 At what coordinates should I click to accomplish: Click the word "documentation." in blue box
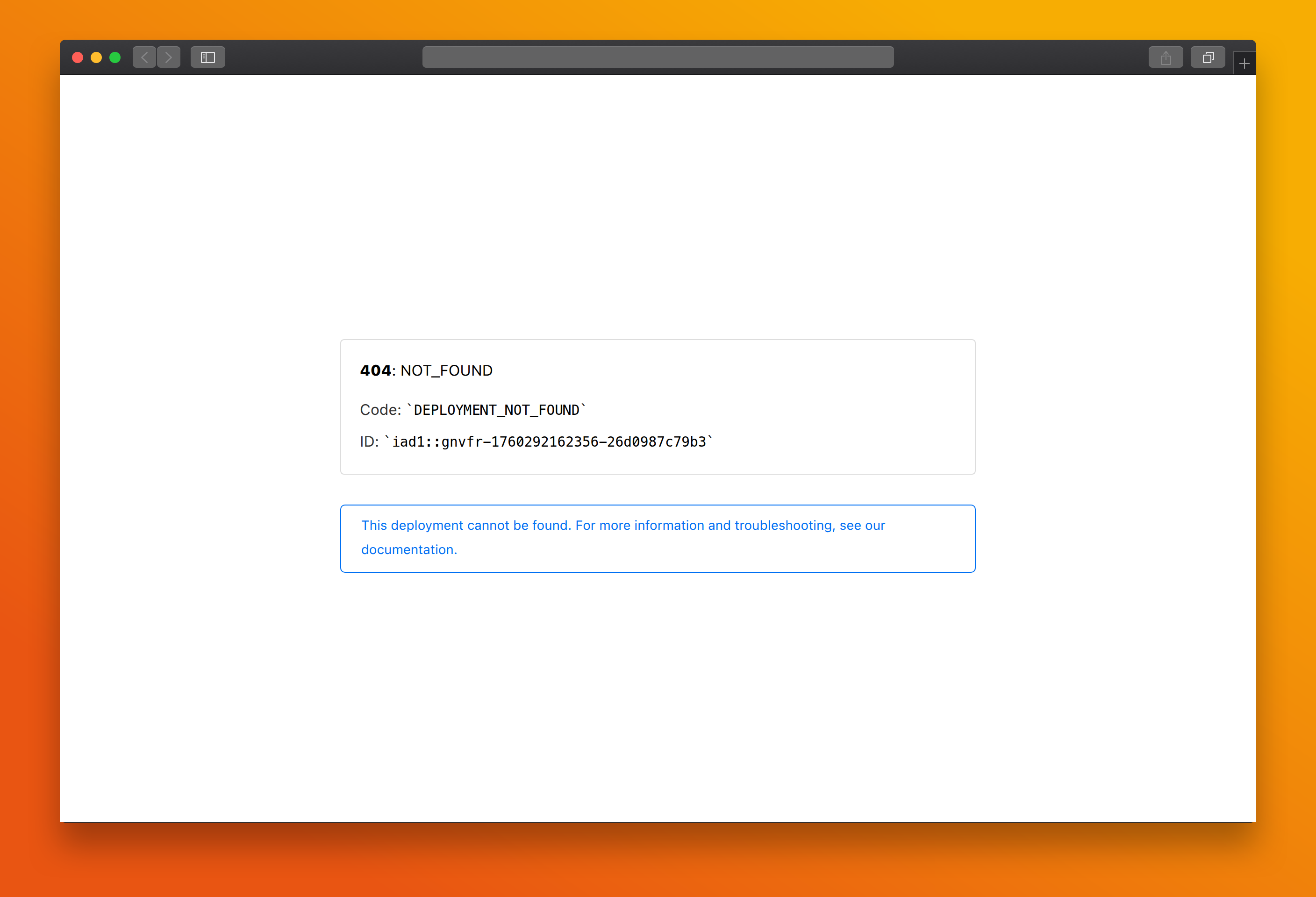409,549
